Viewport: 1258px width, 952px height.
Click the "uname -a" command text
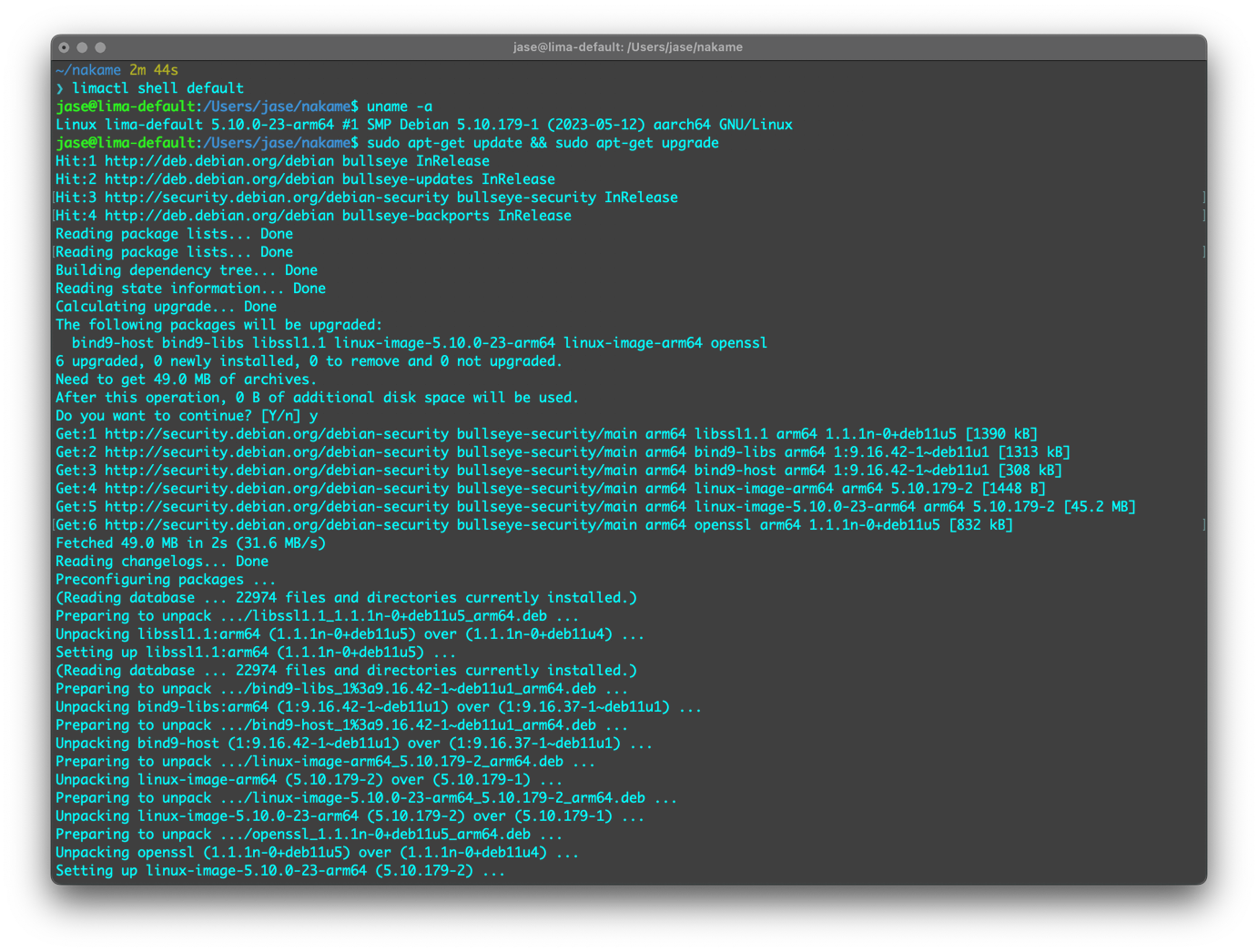click(400, 106)
